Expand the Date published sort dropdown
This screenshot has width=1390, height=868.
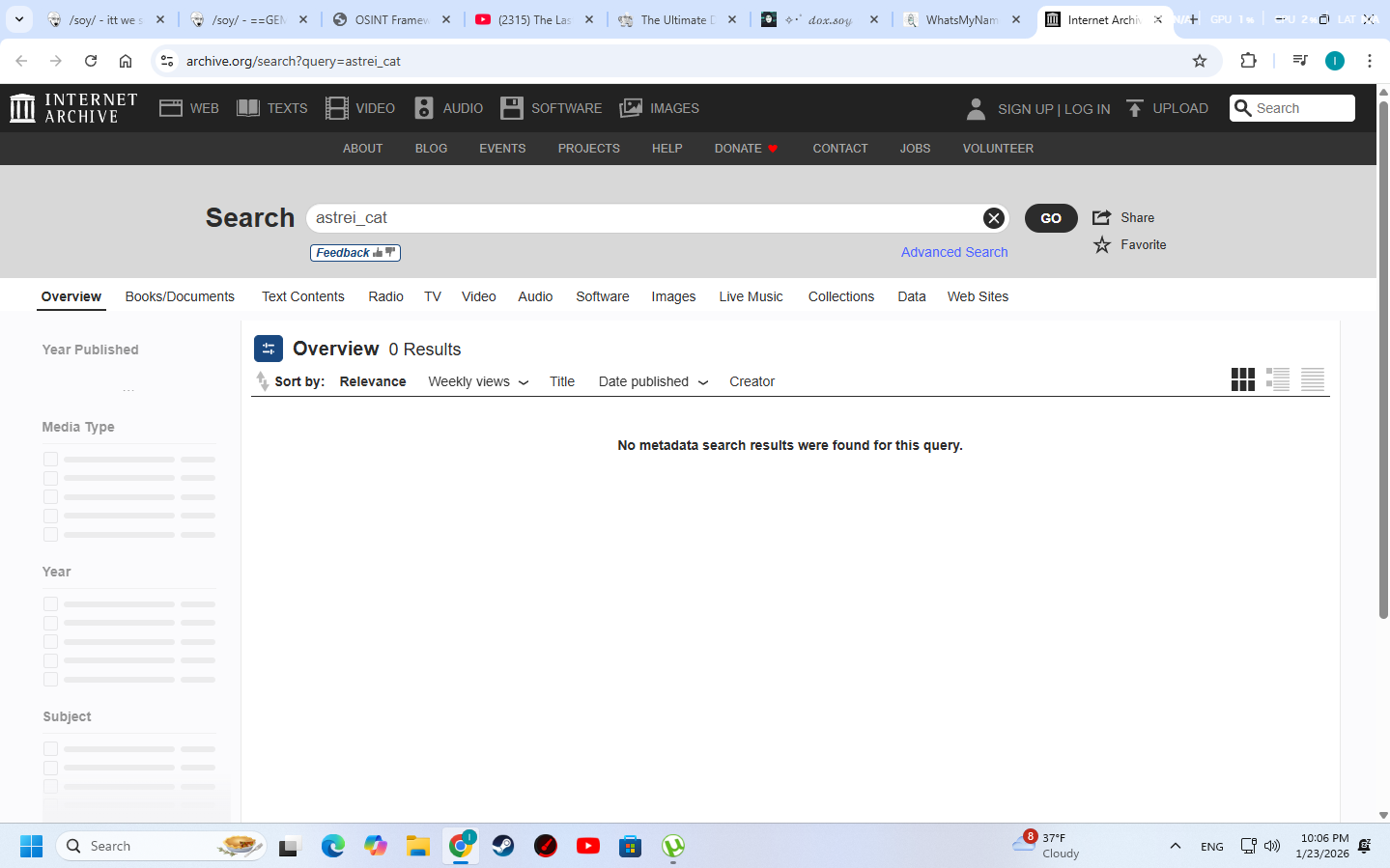653,381
